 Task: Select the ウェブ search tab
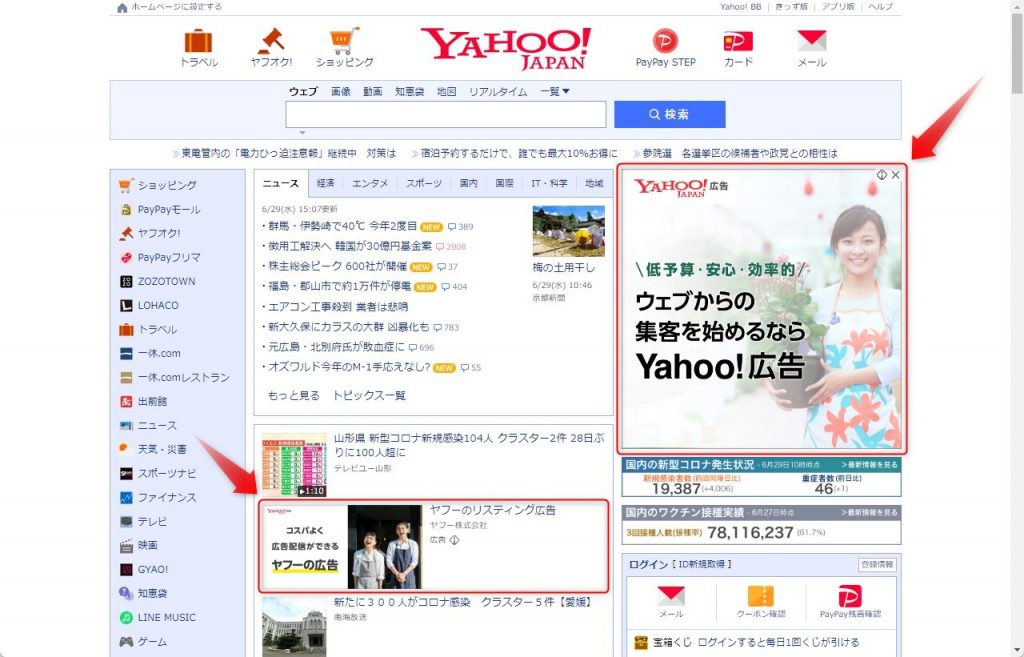(x=303, y=91)
